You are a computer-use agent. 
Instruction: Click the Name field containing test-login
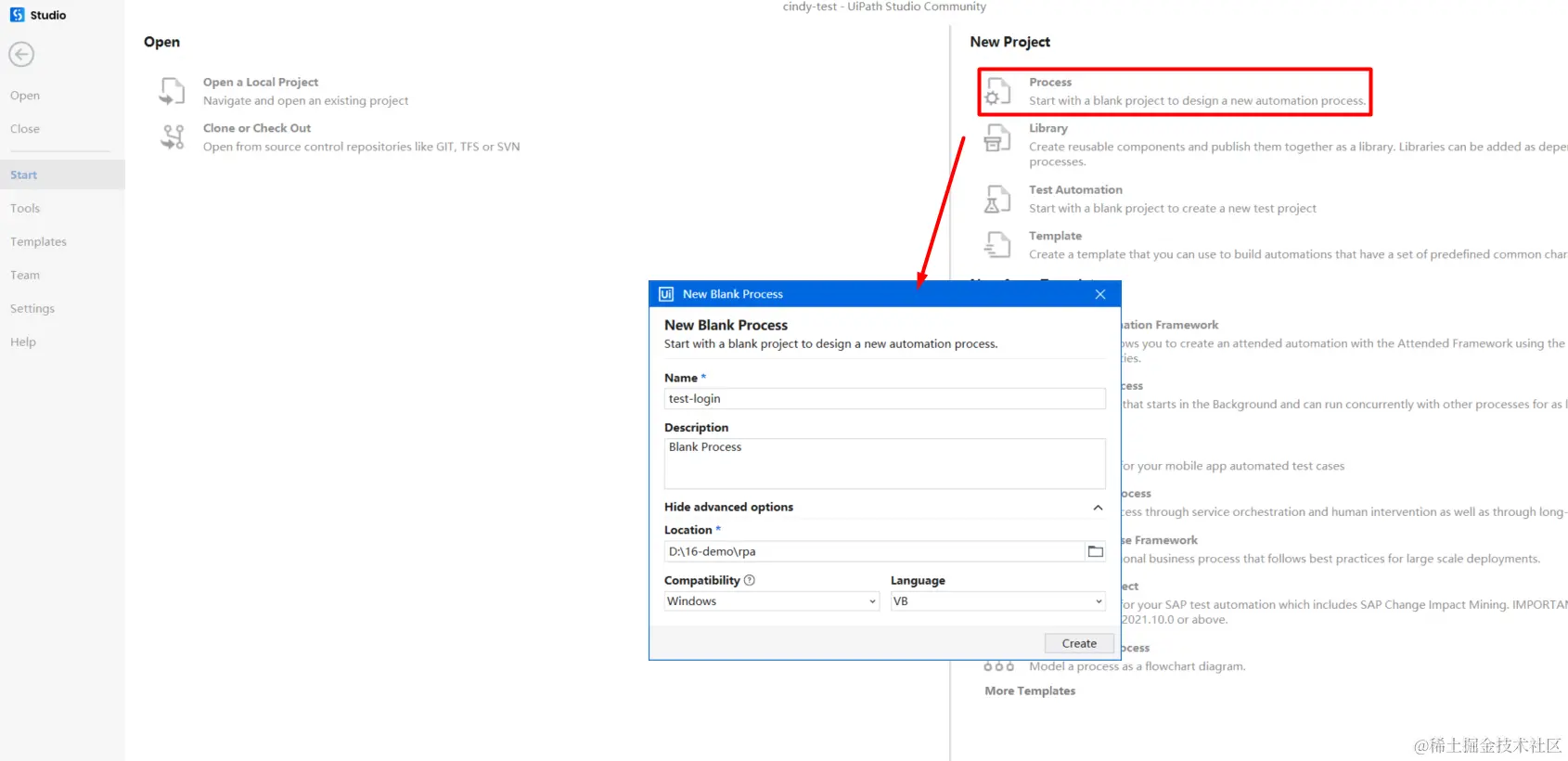[885, 399]
